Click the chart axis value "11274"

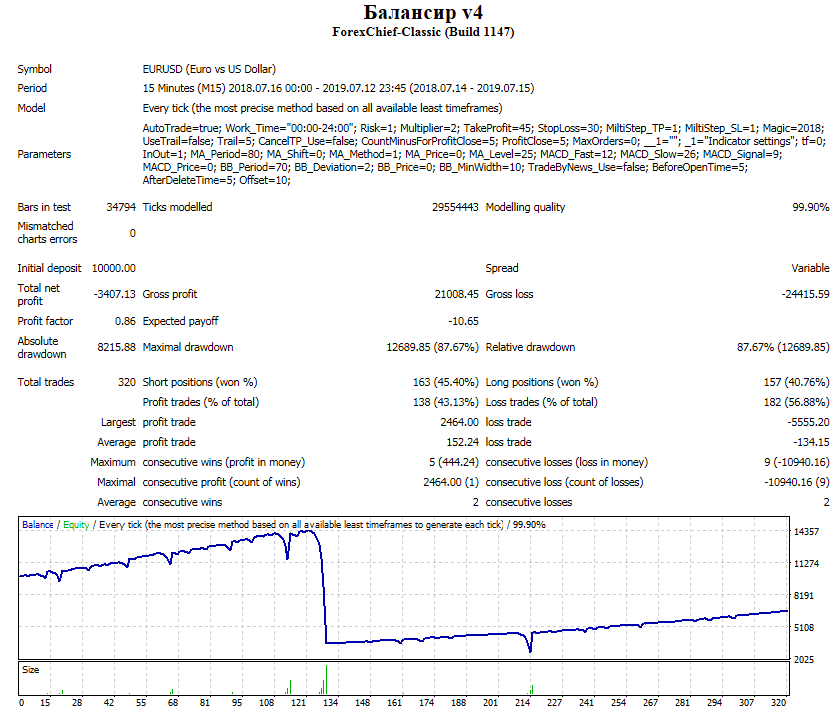(806, 564)
